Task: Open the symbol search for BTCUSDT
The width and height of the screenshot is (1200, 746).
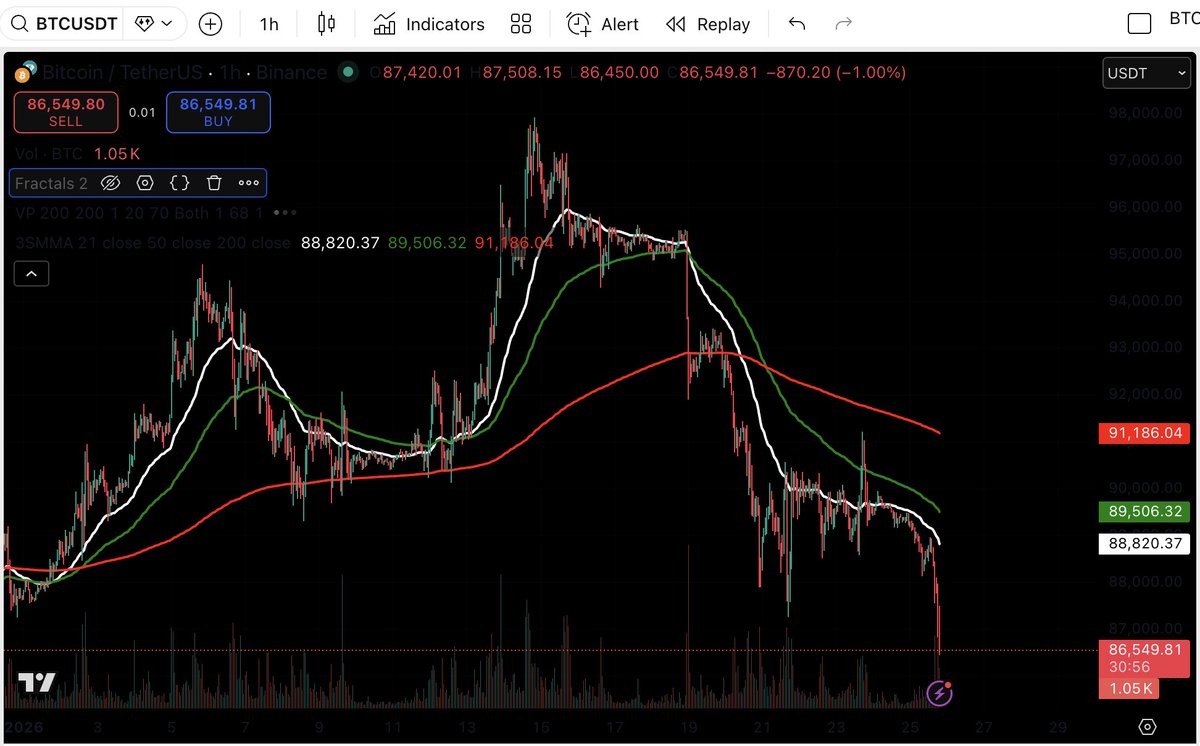Action: (63, 23)
